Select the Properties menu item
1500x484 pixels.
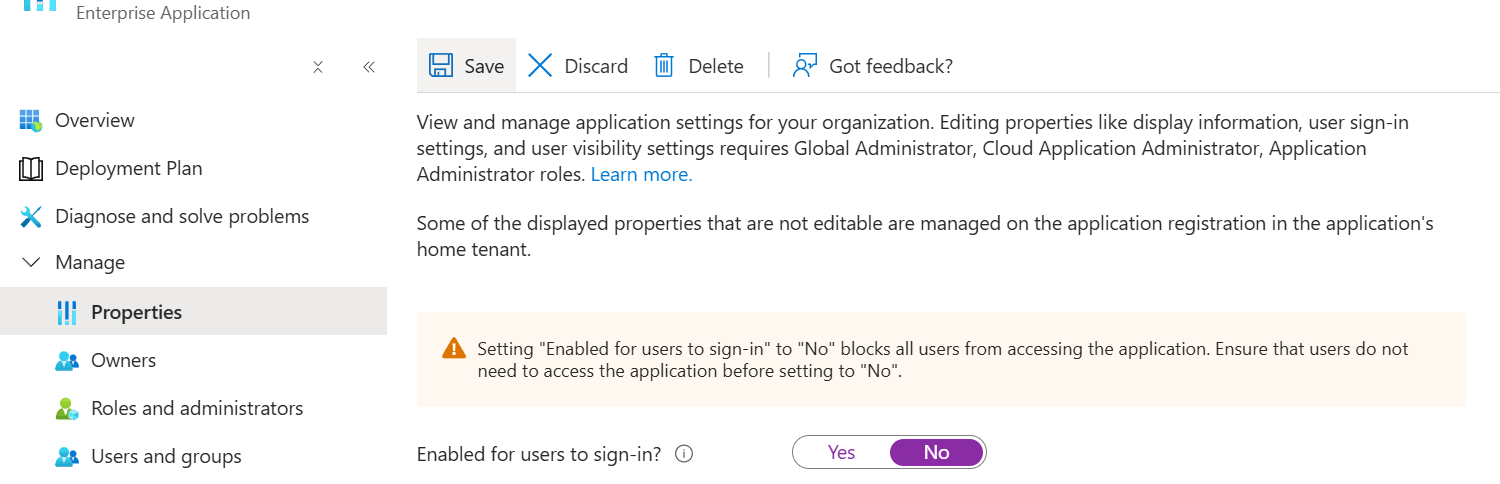[x=136, y=312]
